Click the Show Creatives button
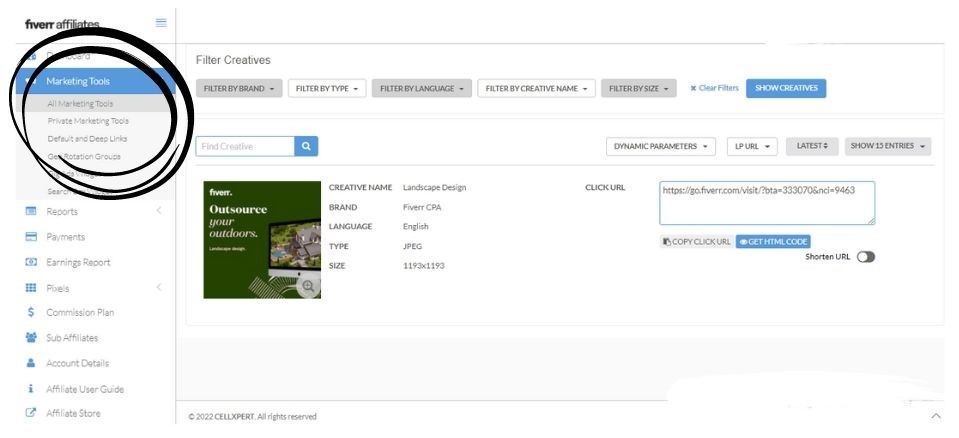The height and width of the screenshot is (438, 959). [x=786, y=88]
